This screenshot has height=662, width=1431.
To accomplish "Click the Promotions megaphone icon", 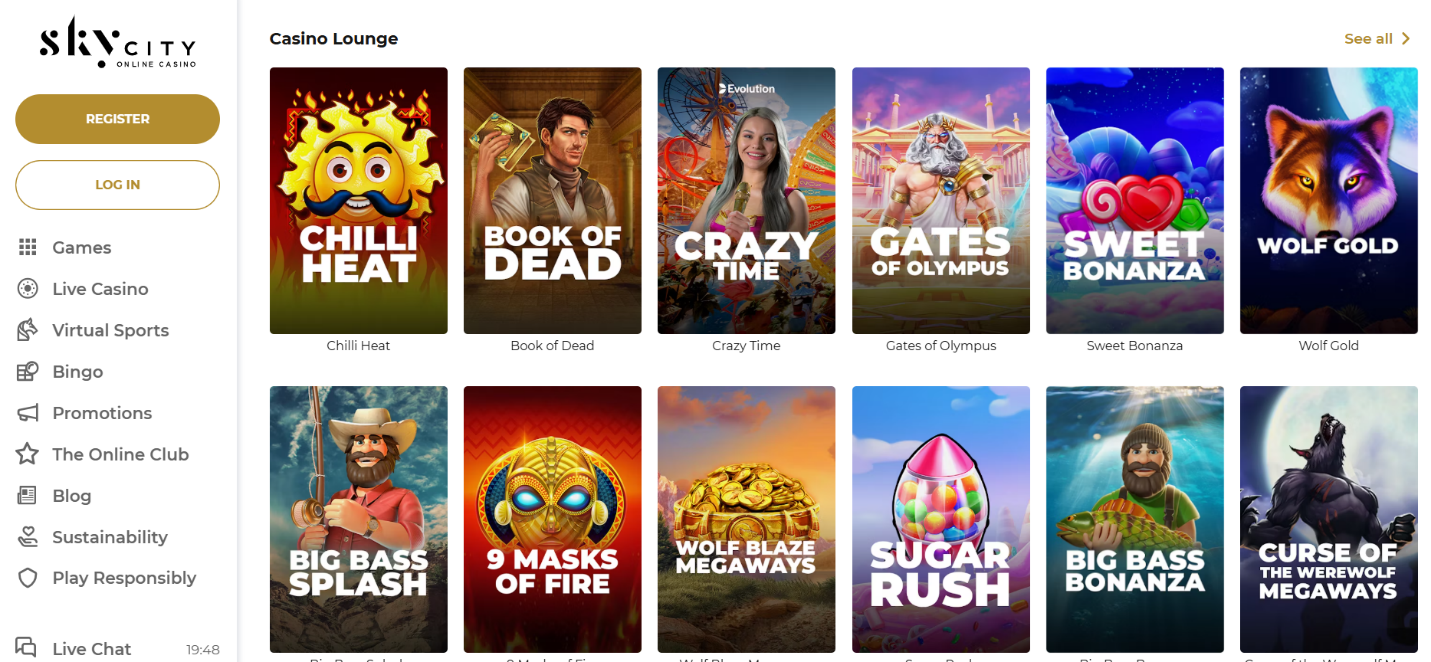I will (27, 413).
